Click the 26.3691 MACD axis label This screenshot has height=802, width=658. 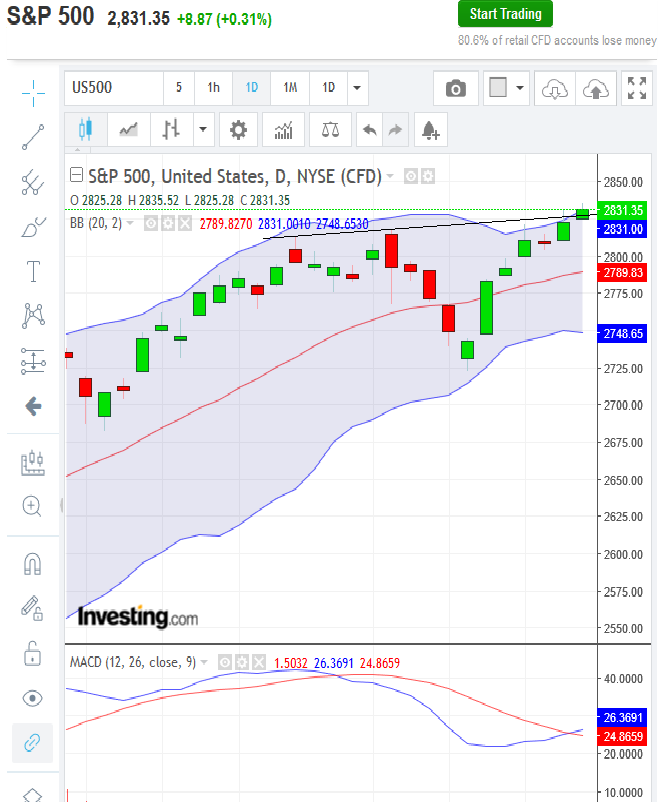coord(622,718)
